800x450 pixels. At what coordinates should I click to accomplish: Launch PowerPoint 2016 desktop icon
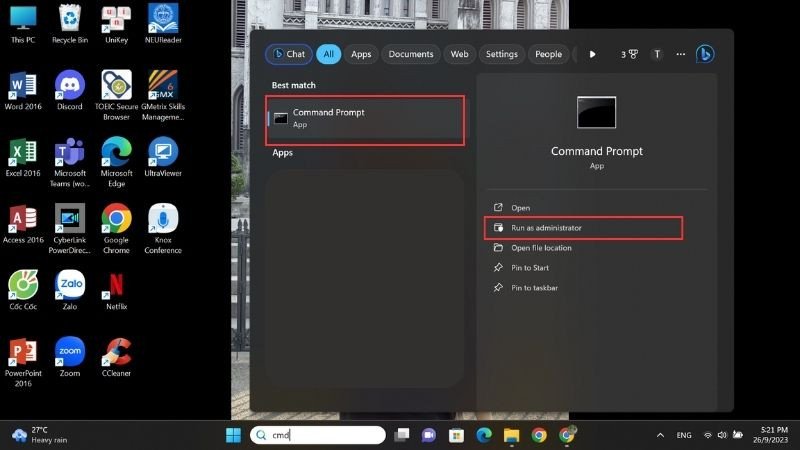coord(23,362)
